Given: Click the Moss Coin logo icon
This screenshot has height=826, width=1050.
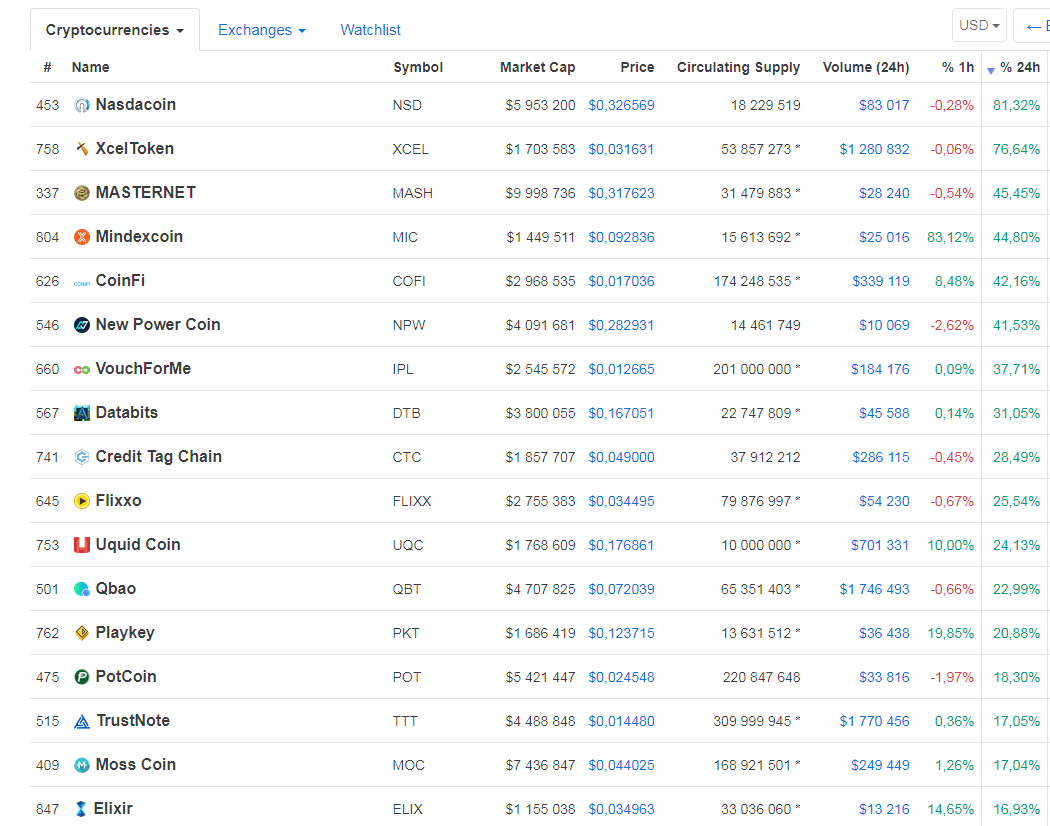Looking at the screenshot, I should point(82,765).
